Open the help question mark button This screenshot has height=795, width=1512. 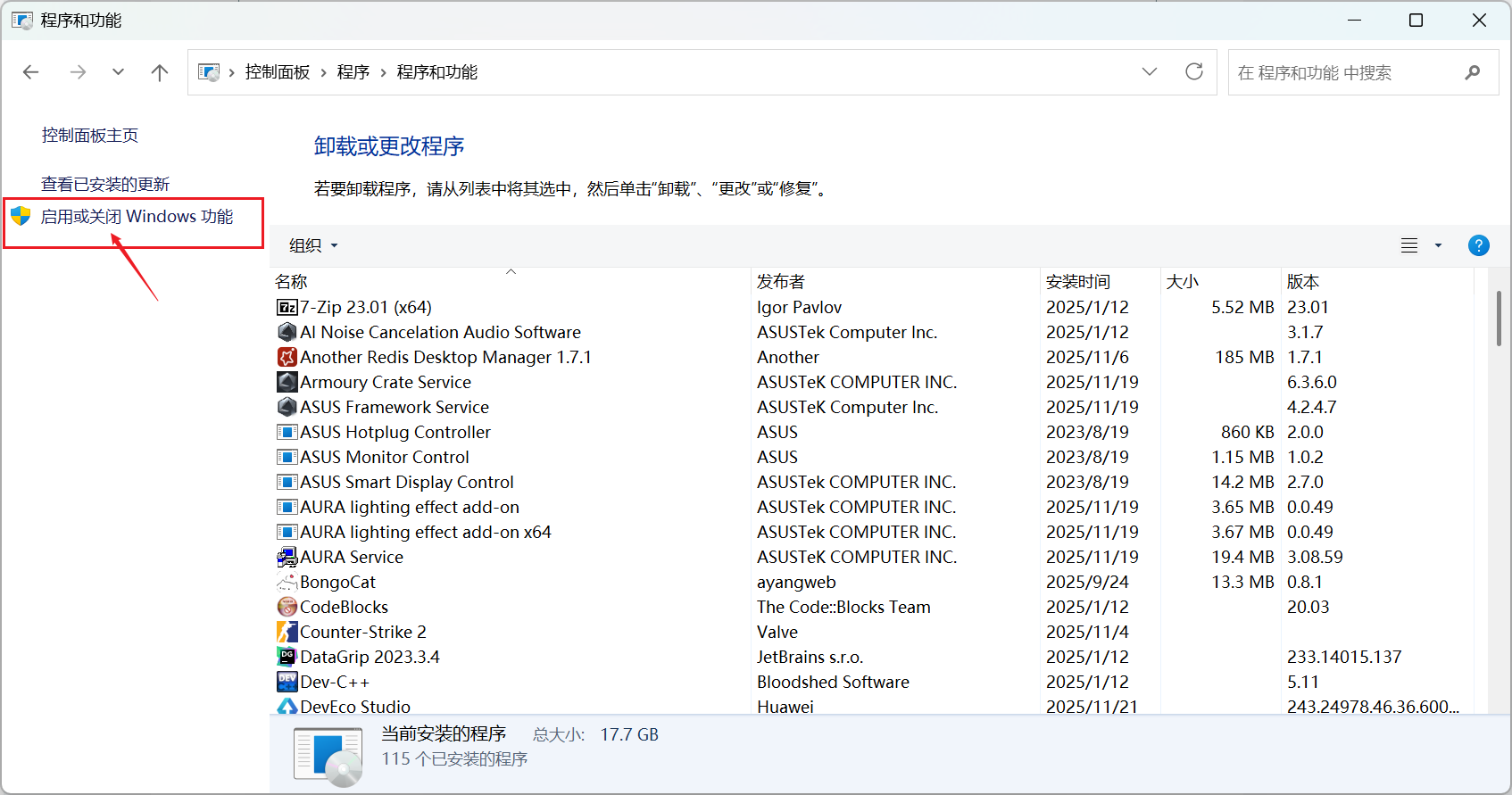(x=1478, y=245)
